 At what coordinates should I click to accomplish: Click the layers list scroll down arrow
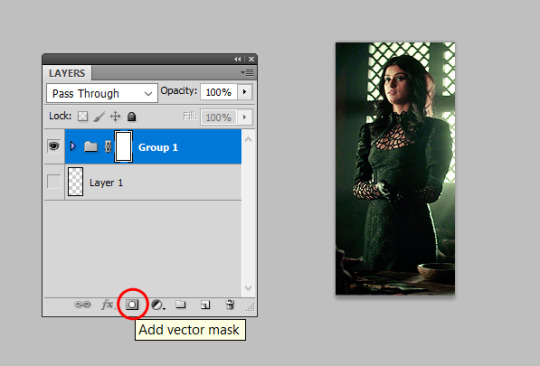click(248, 288)
